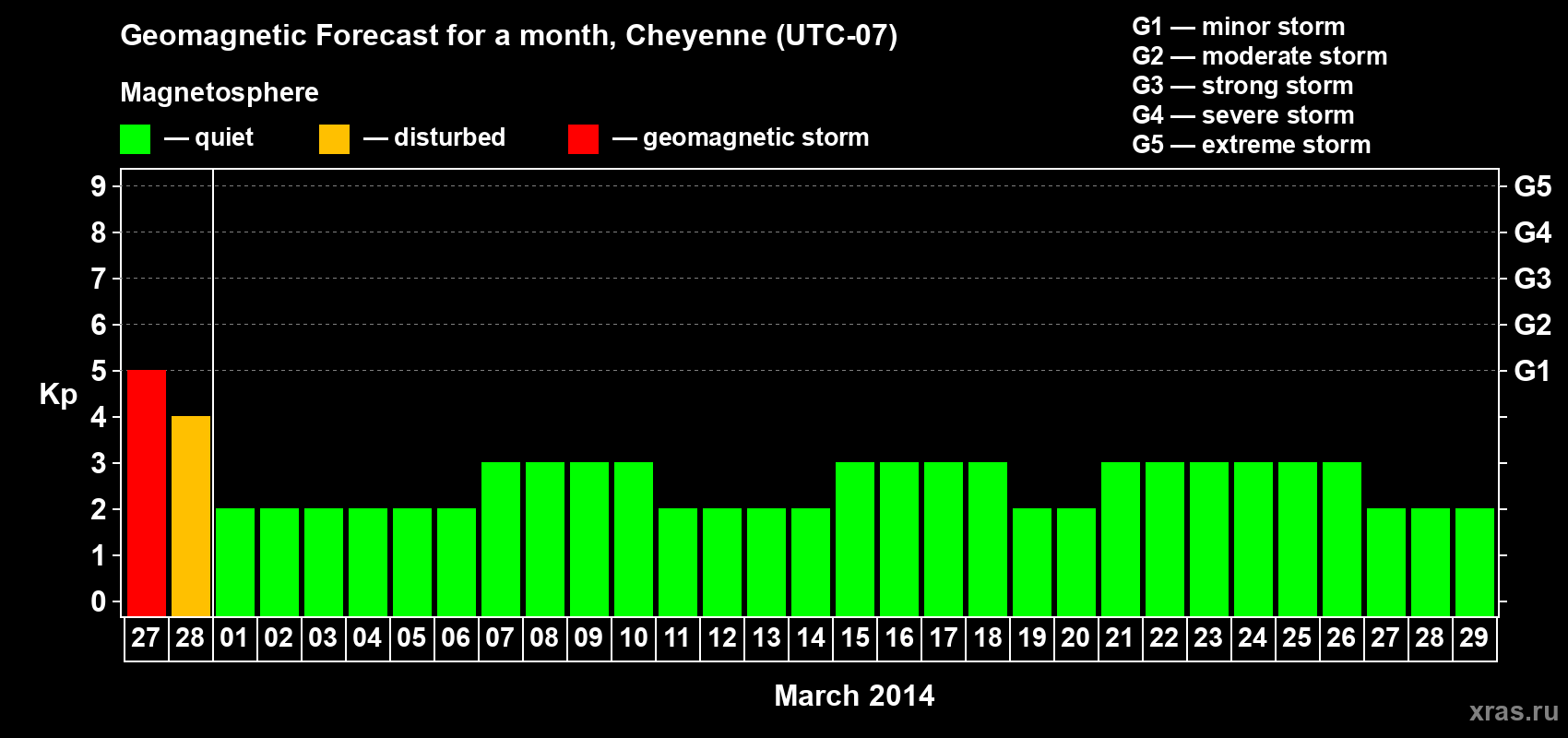
Task: Click the Kp axis value 7
Action: click(x=99, y=279)
